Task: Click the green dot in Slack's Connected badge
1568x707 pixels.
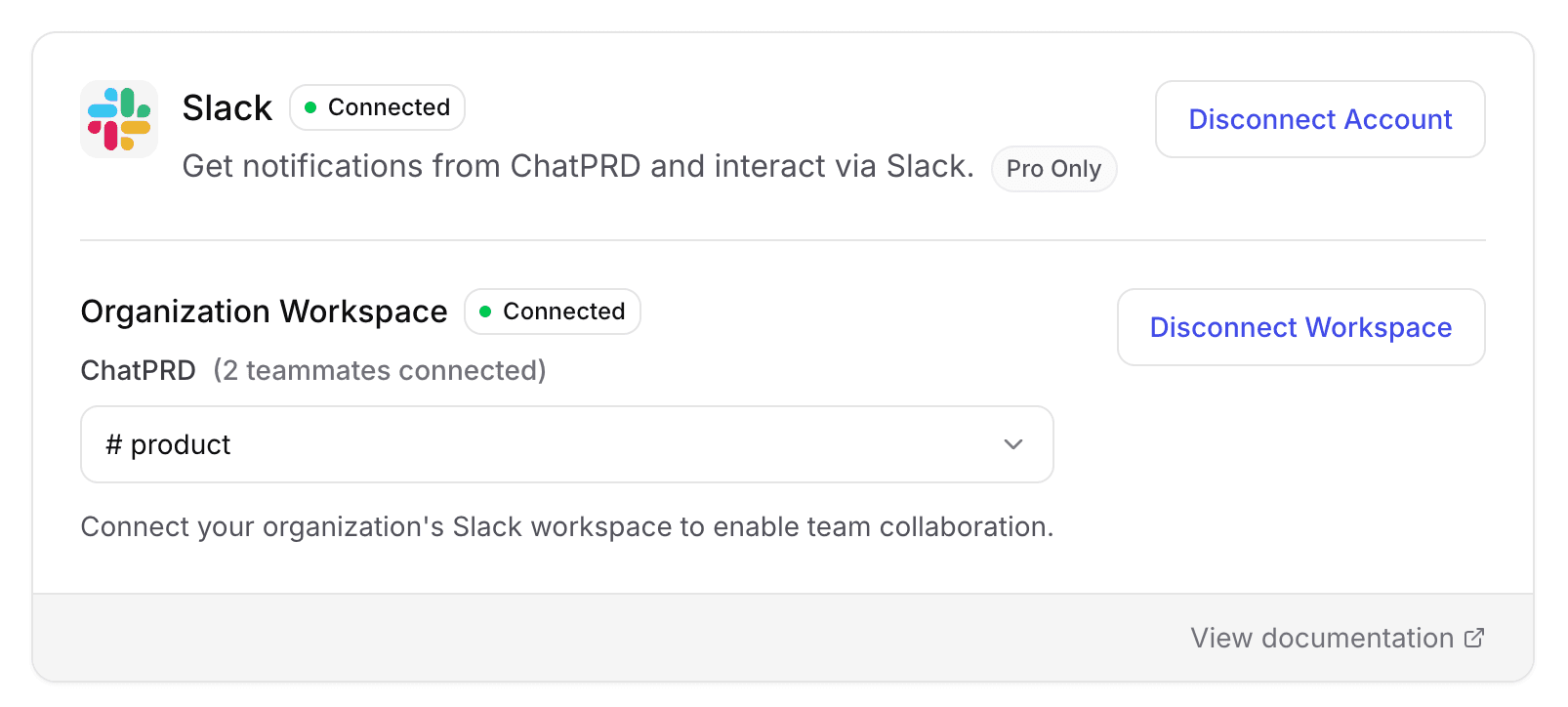Action: click(x=310, y=107)
